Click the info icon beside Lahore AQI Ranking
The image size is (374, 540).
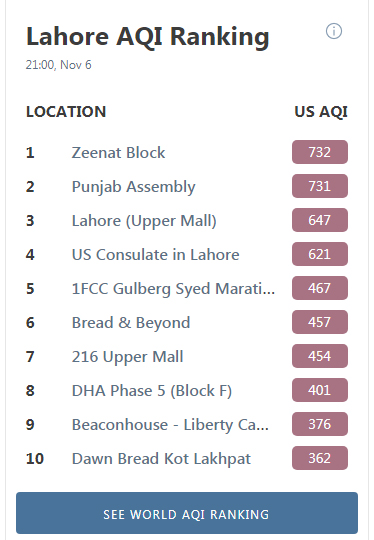[x=334, y=31]
